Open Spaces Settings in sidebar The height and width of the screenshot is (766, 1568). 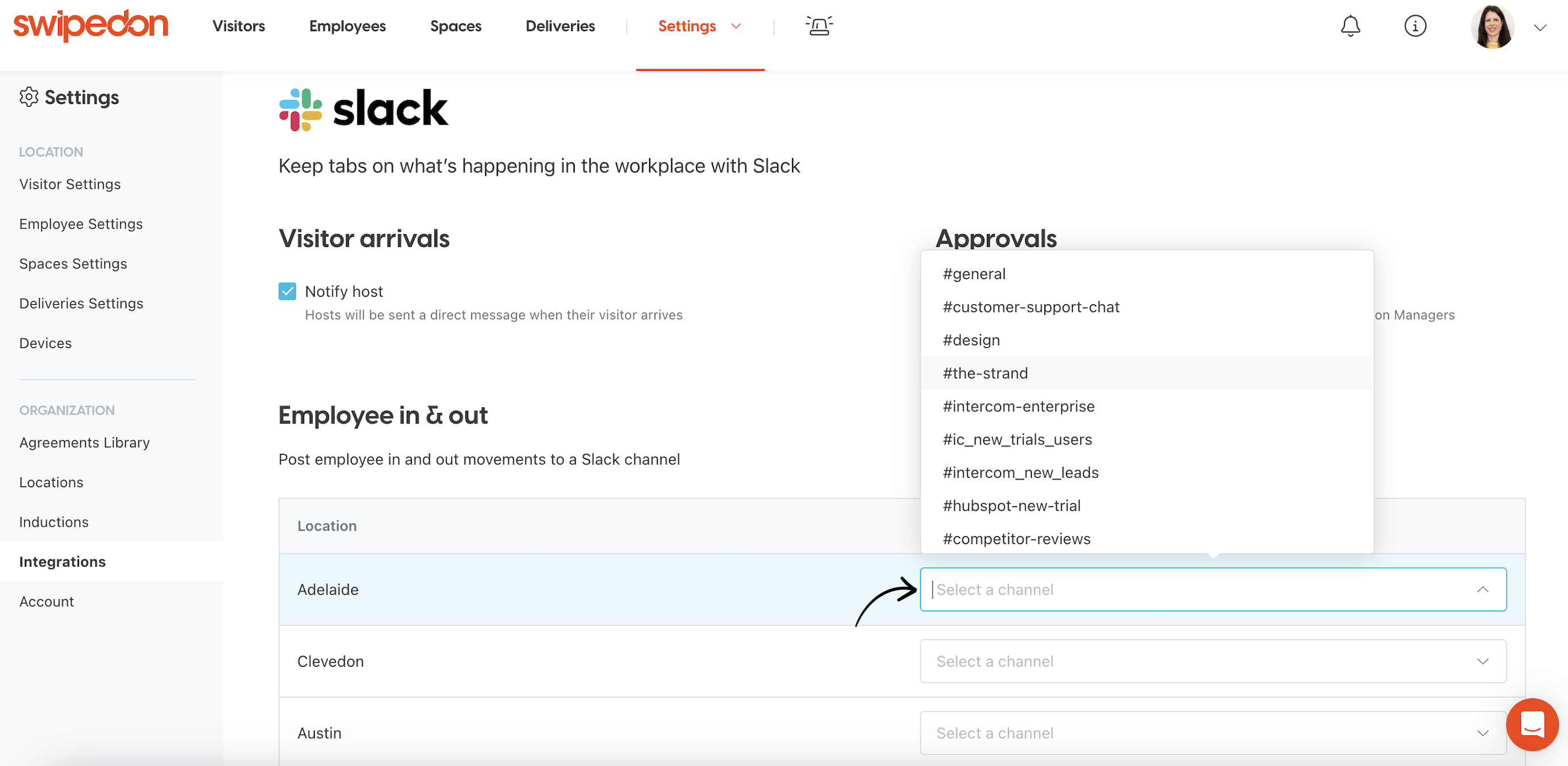[x=73, y=264]
